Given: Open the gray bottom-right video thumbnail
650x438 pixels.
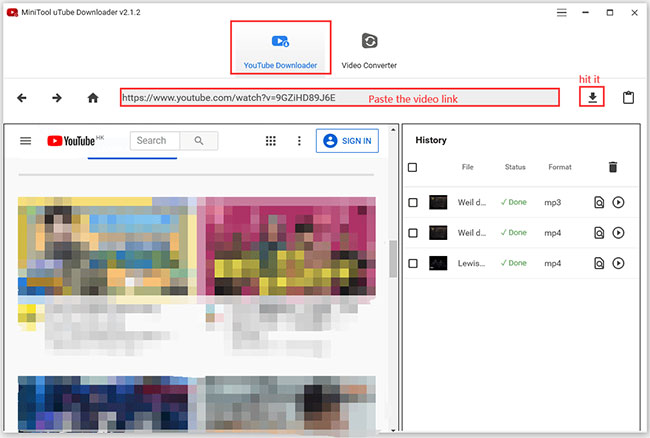Looking at the screenshot, I should (291, 403).
